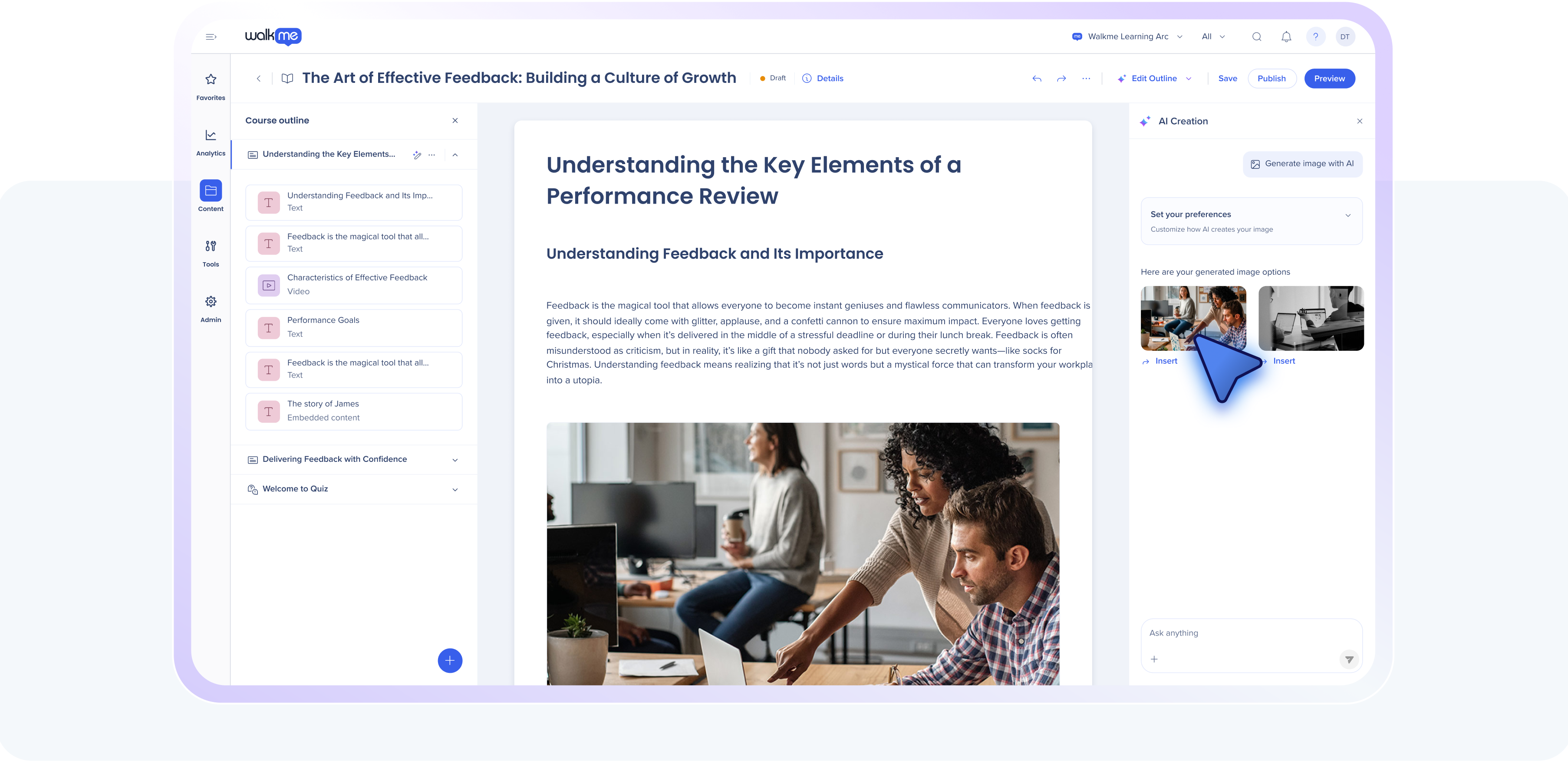This screenshot has width=1568, height=764.
Task: Select the black-and-white laptop image thumbnail
Action: (x=1311, y=318)
